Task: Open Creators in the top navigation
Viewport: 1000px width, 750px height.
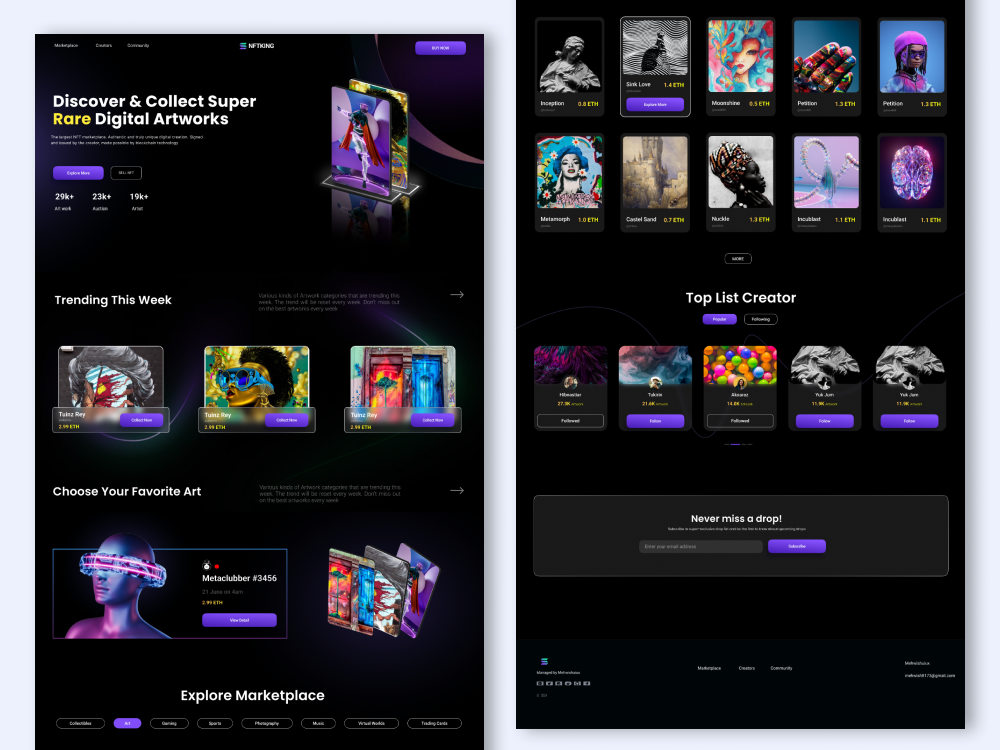Action: pos(104,45)
